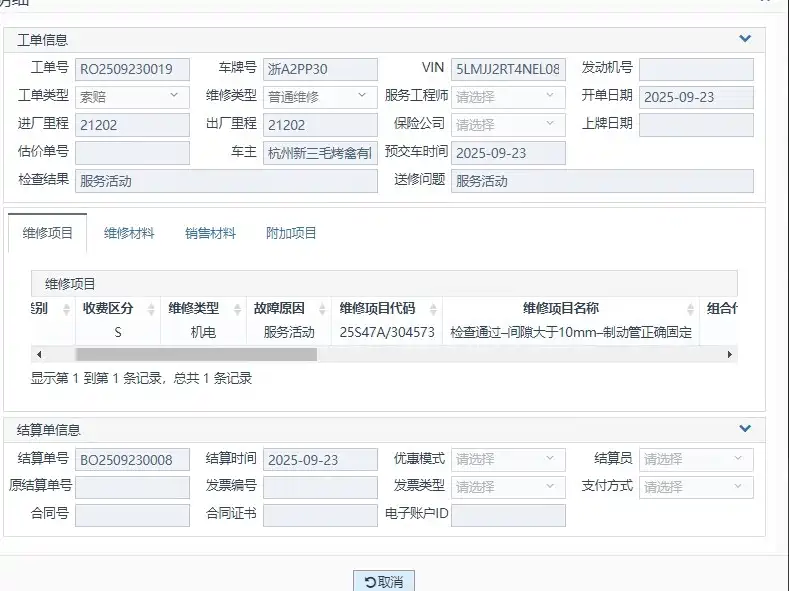Open the 服务工程师 dropdown
The height and width of the screenshot is (591, 789).
click(508, 97)
